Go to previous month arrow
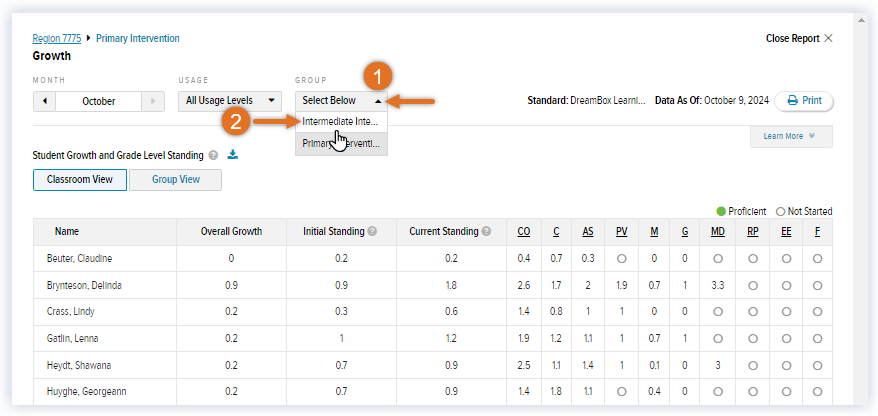 44,101
